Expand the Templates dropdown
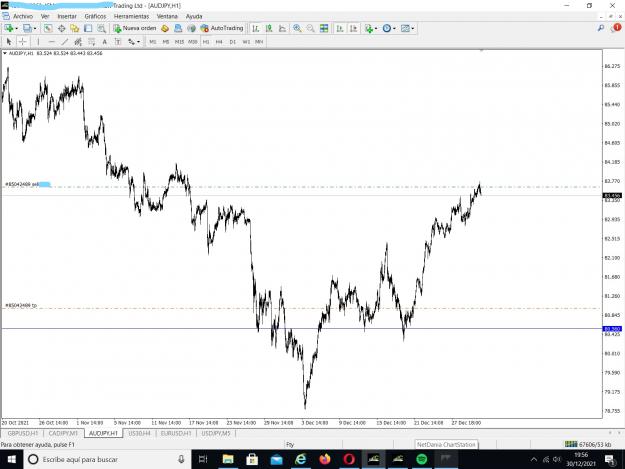 coord(413,28)
